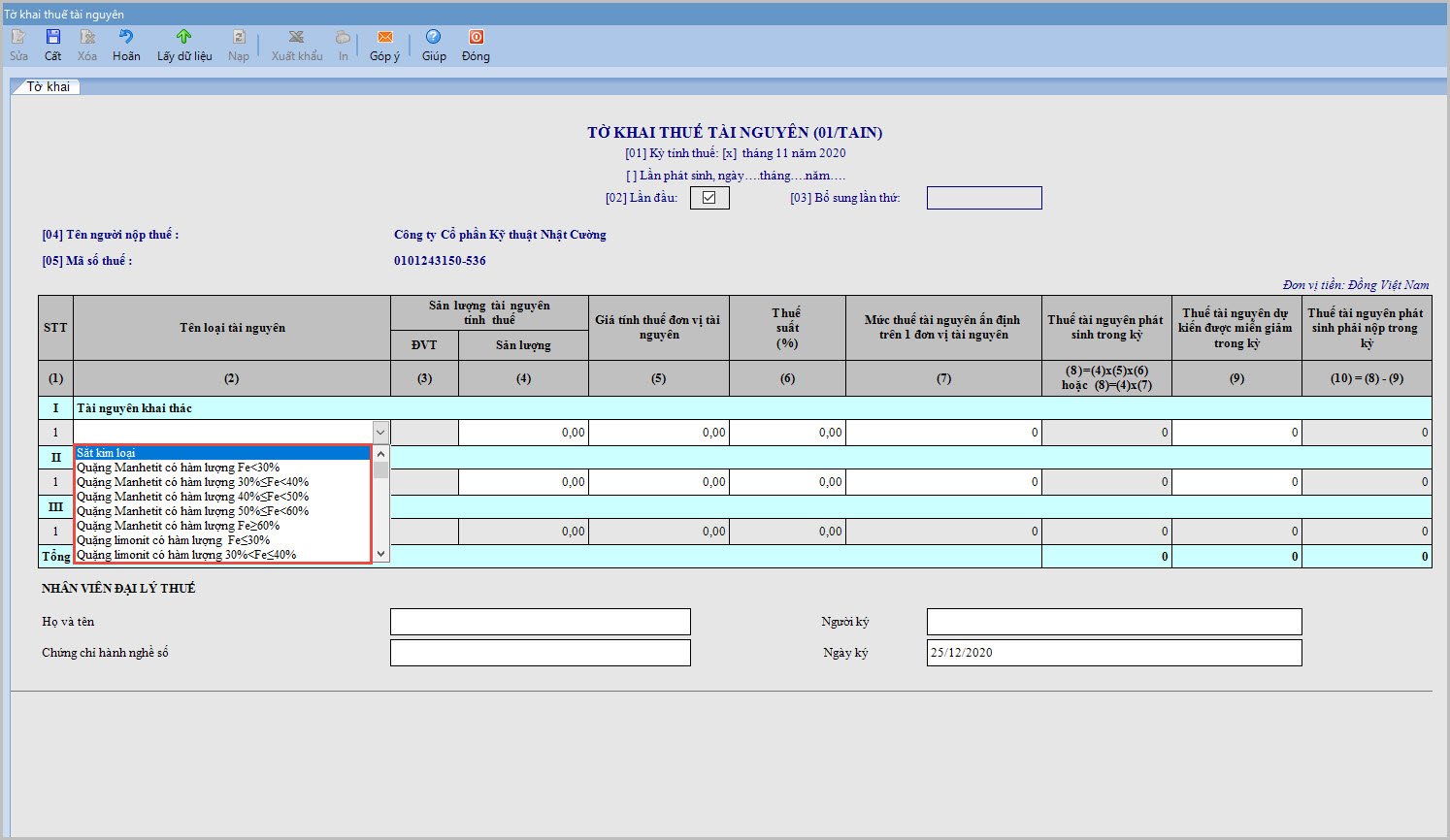Toggle the Lần đầu checkbox
The width and height of the screenshot is (1450, 840).
709,198
